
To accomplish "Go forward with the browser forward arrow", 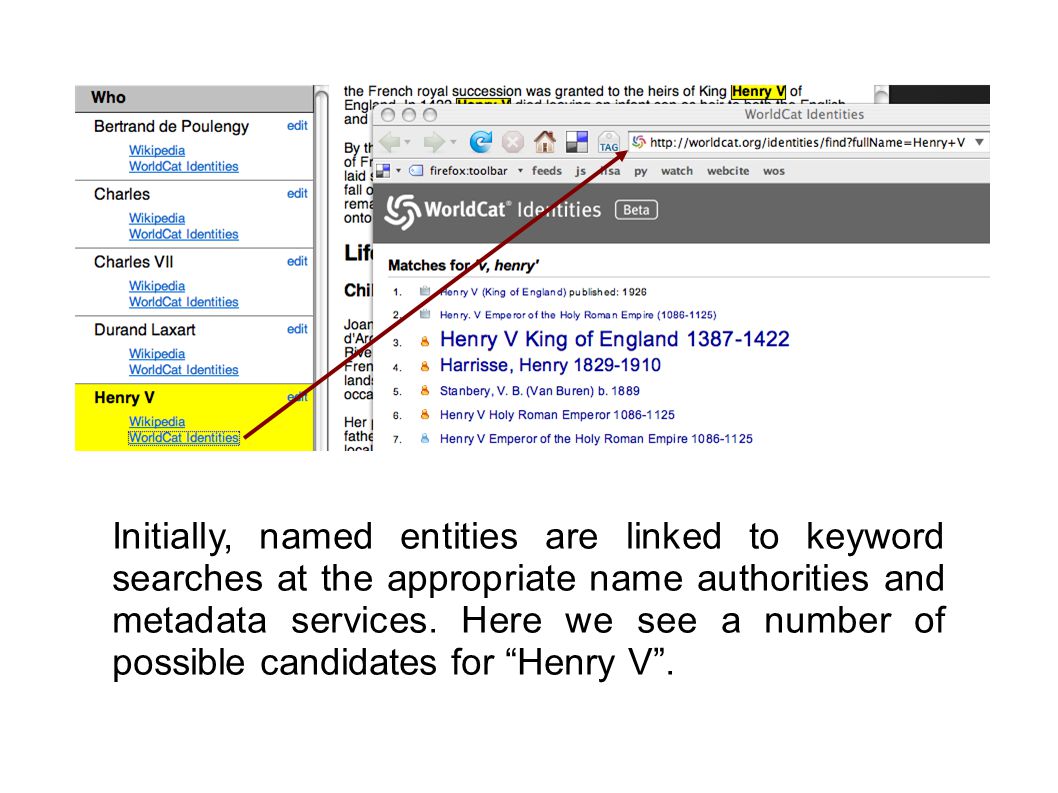I will pos(434,142).
